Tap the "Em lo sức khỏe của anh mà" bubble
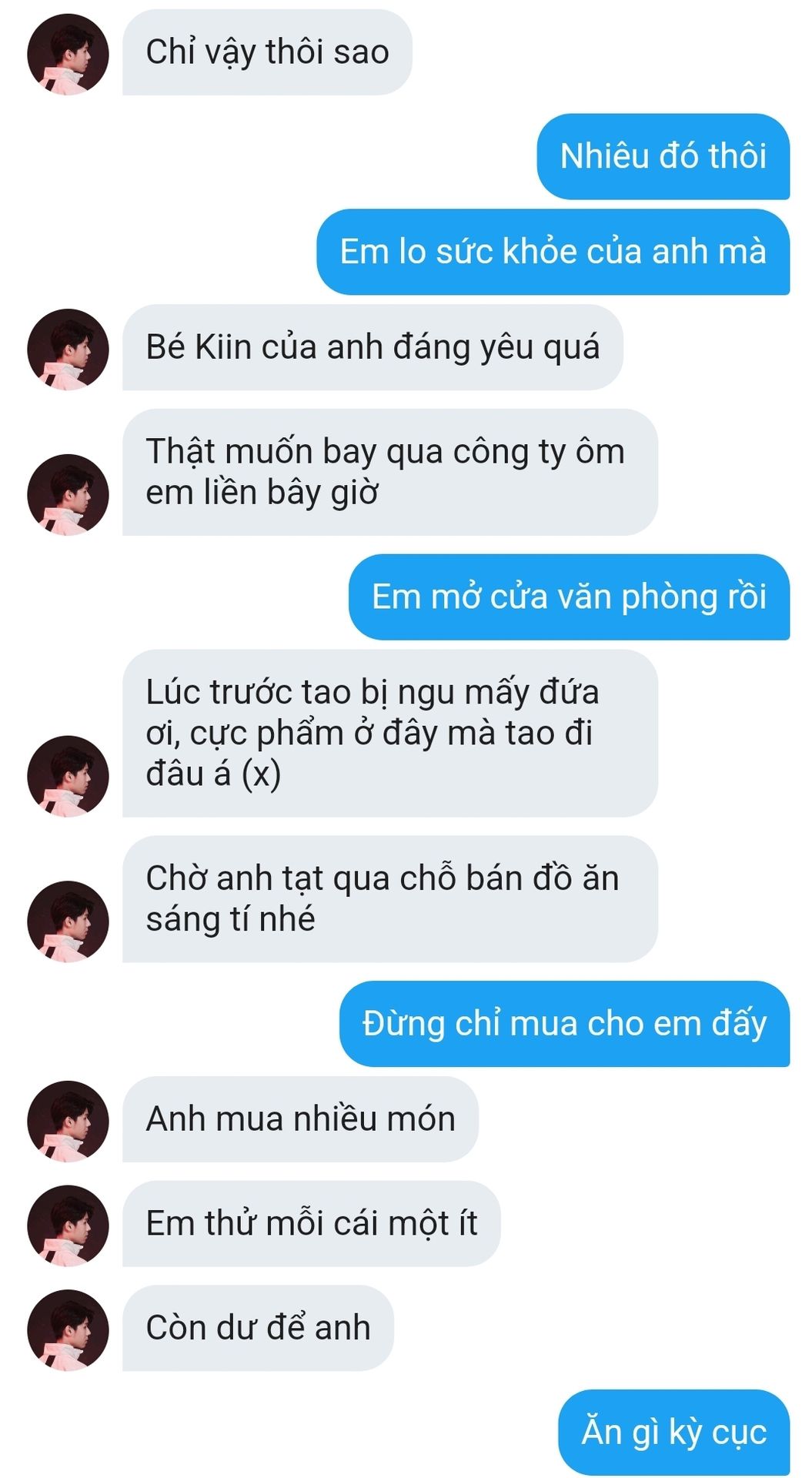This screenshot has width=812, height=1478. [553, 252]
